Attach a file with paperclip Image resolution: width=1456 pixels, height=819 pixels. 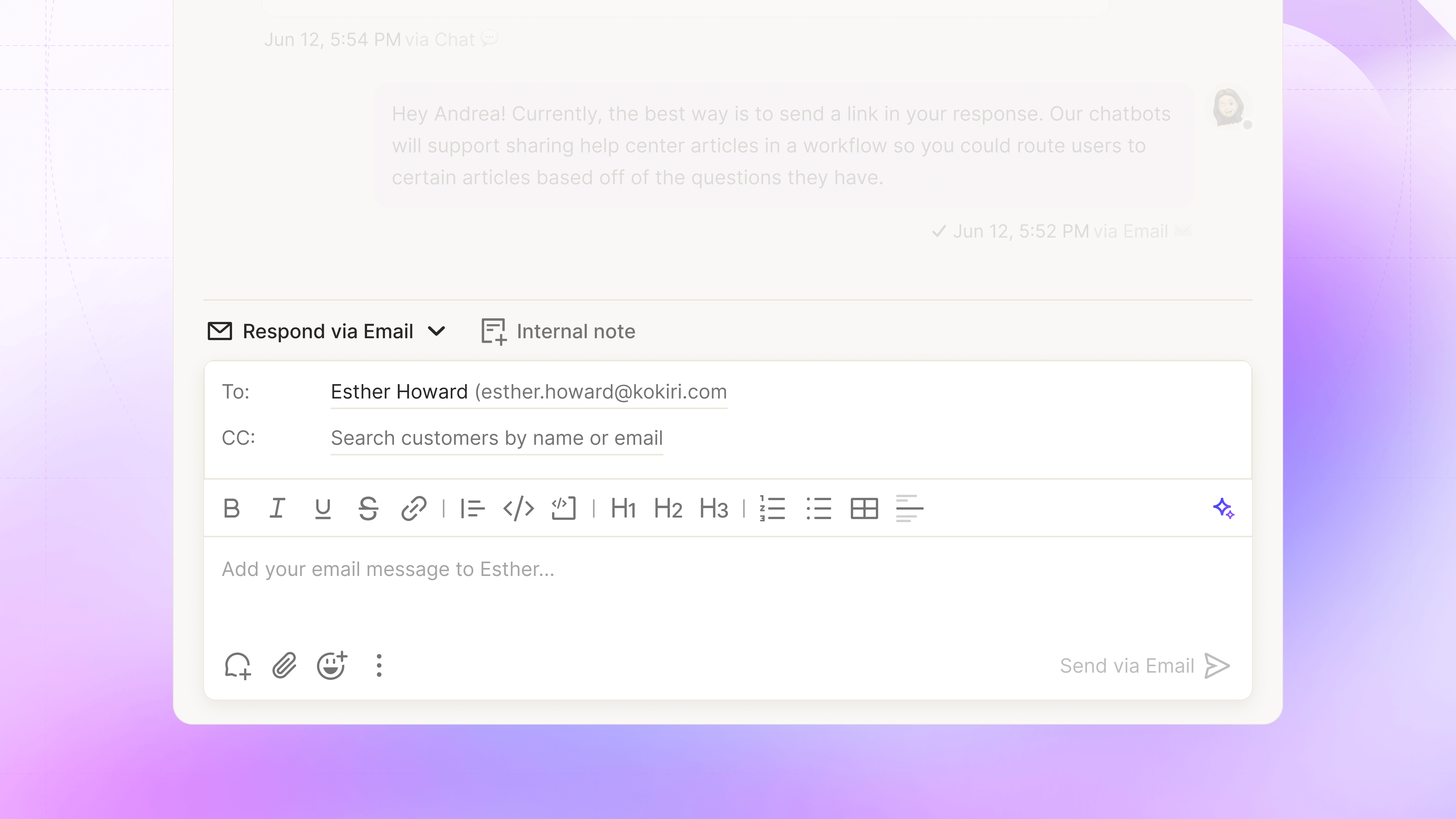(284, 666)
